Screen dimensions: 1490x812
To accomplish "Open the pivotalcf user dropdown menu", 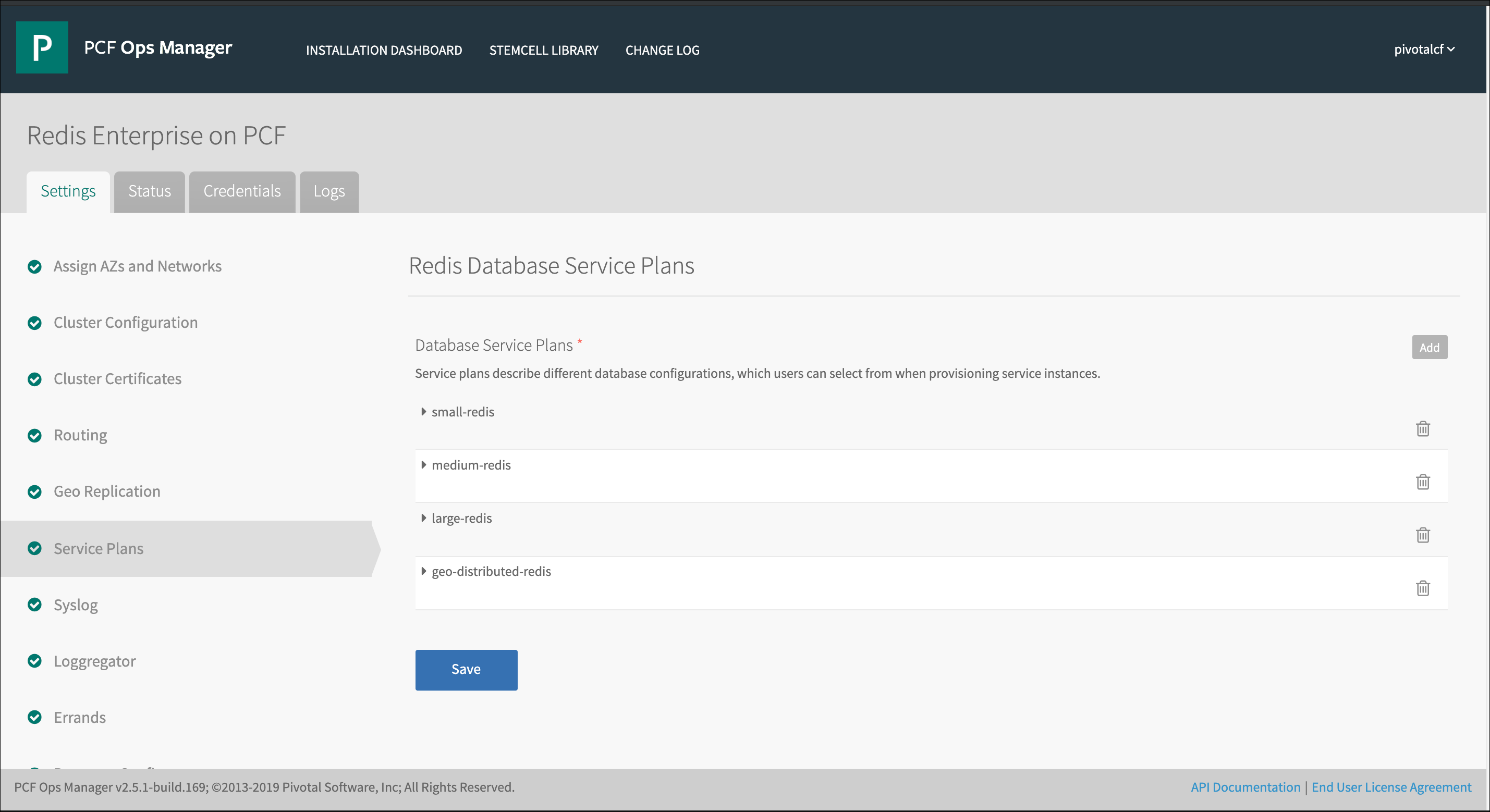I will click(x=1423, y=50).
